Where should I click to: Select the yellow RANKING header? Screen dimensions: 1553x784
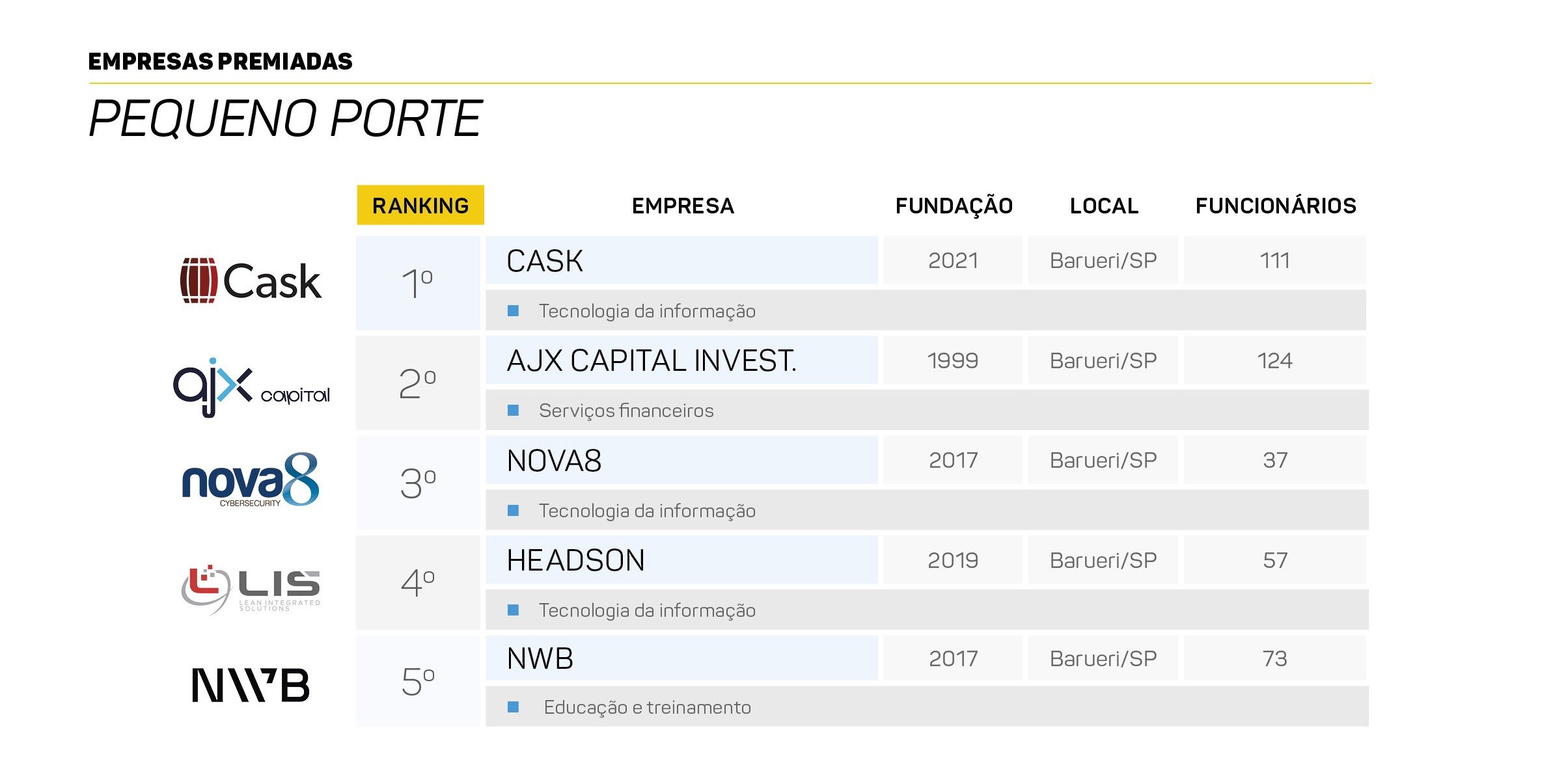(x=420, y=205)
